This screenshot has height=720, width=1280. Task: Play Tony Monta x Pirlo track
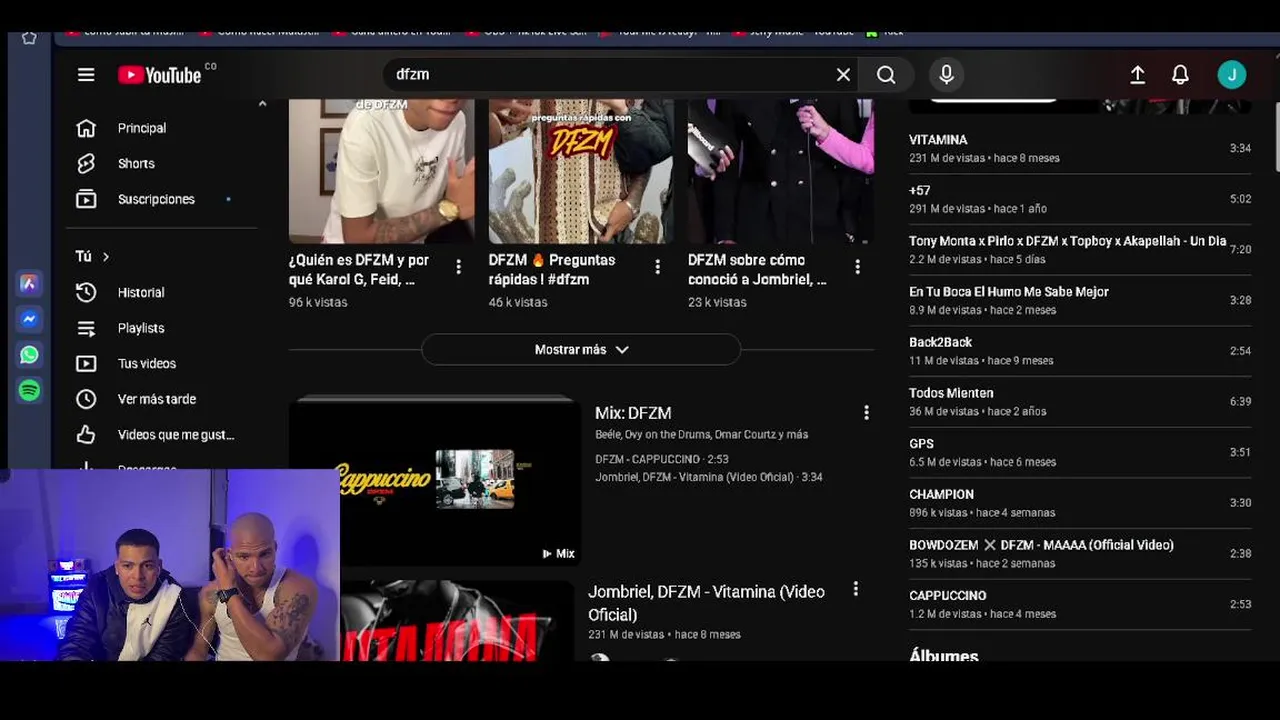click(1080, 250)
